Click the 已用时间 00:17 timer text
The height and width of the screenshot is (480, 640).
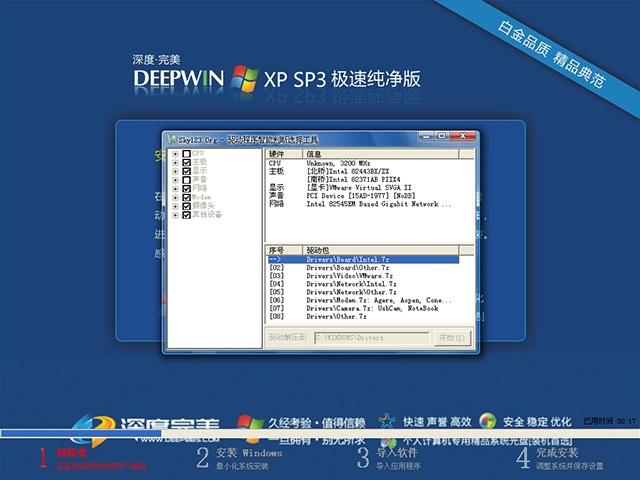tap(610, 421)
